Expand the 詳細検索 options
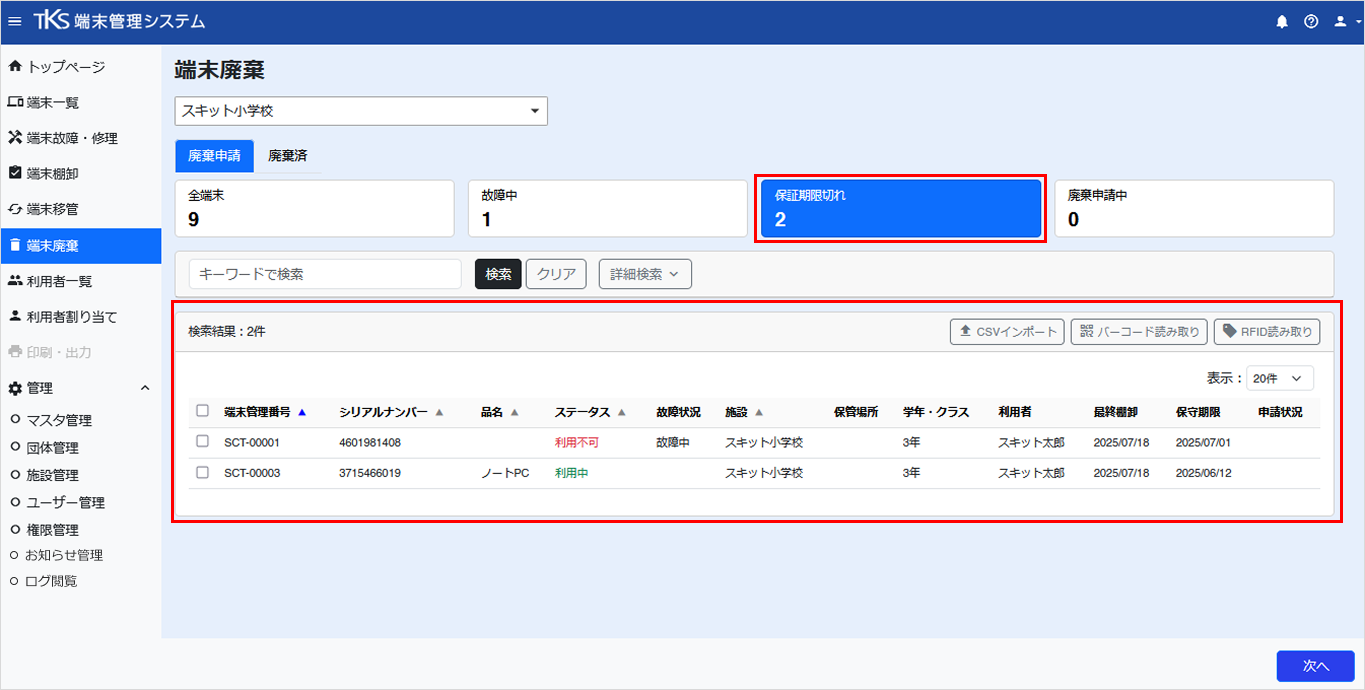 point(645,274)
